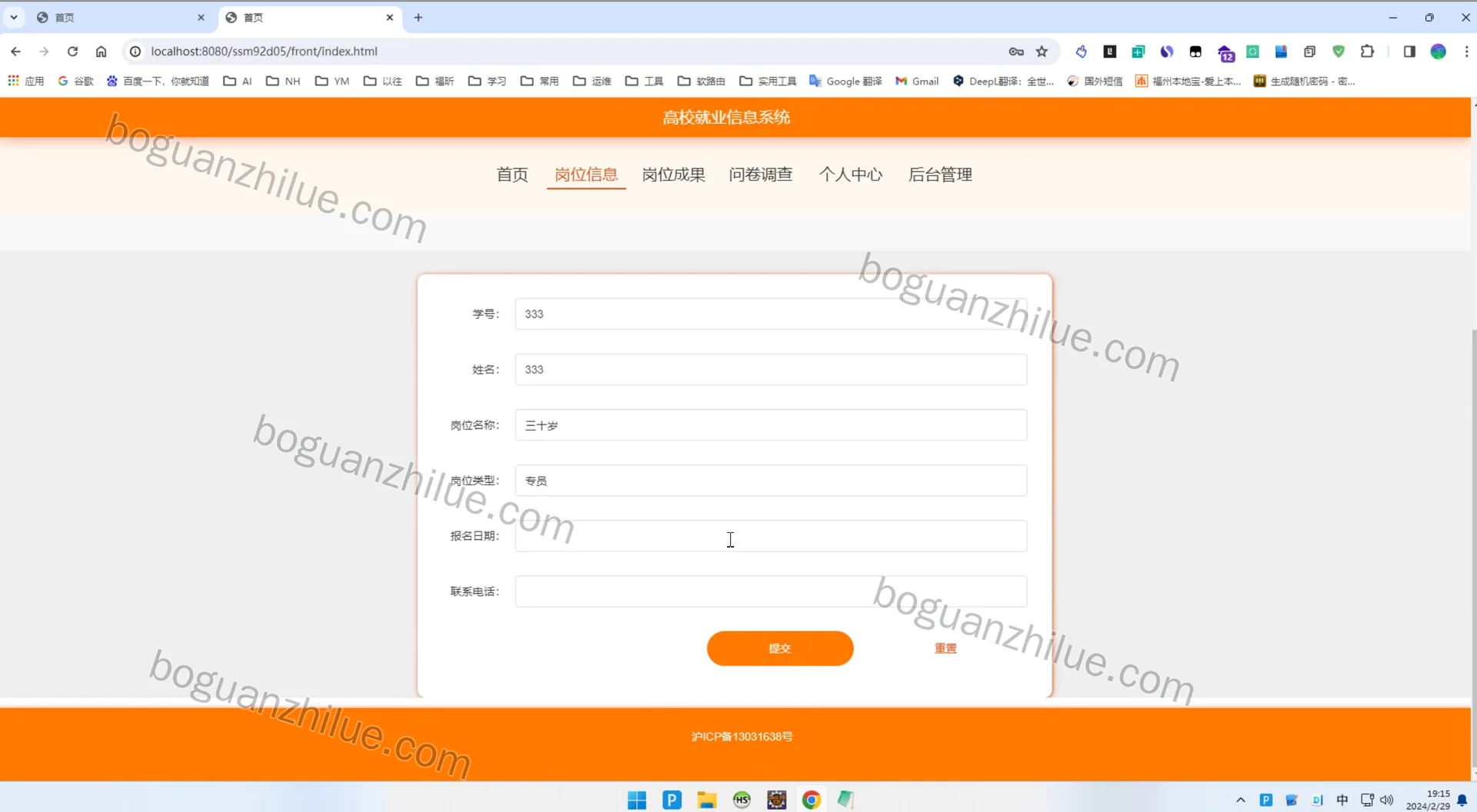This screenshot has width=1477, height=812.
Task: Open the browser home page icon
Action: [x=101, y=52]
